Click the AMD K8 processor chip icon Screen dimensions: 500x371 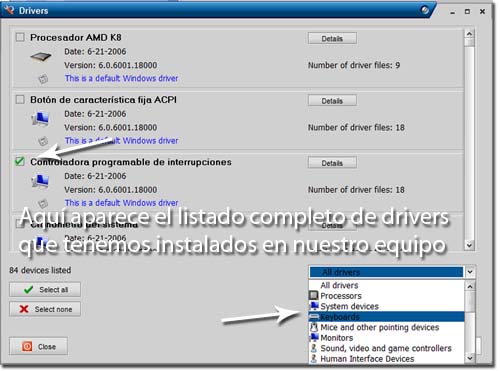[x=41, y=57]
